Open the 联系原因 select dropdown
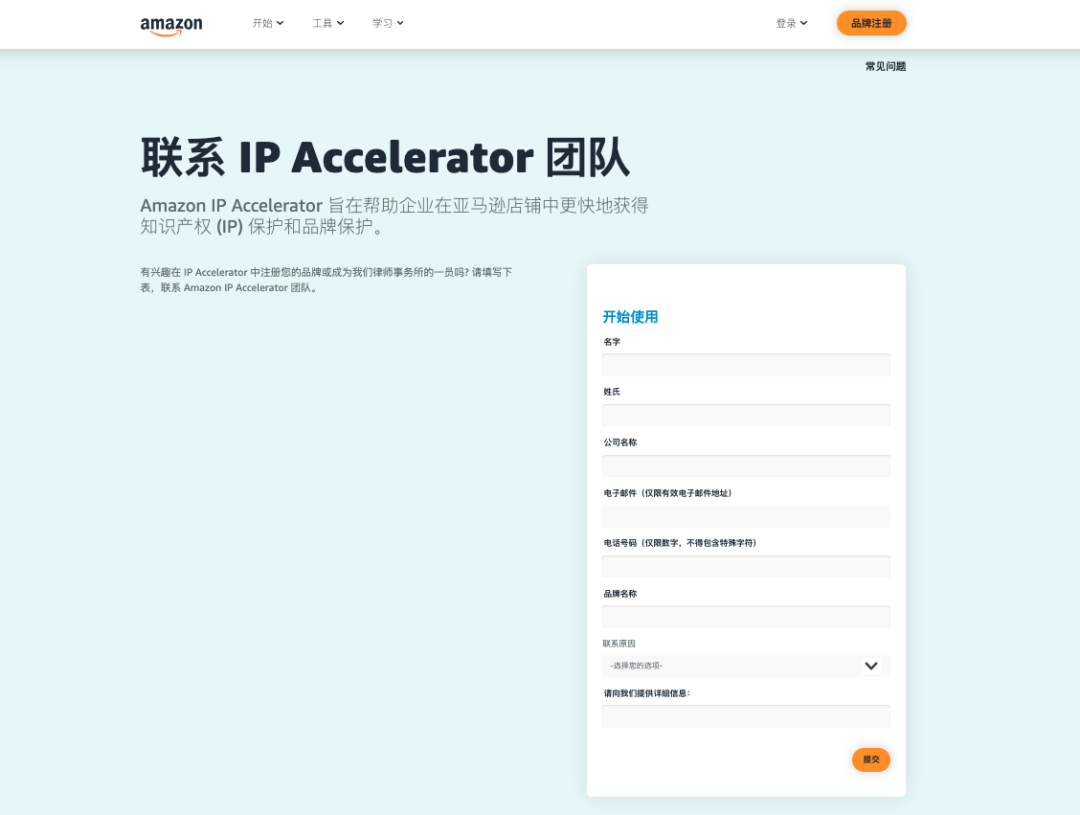 (746, 666)
